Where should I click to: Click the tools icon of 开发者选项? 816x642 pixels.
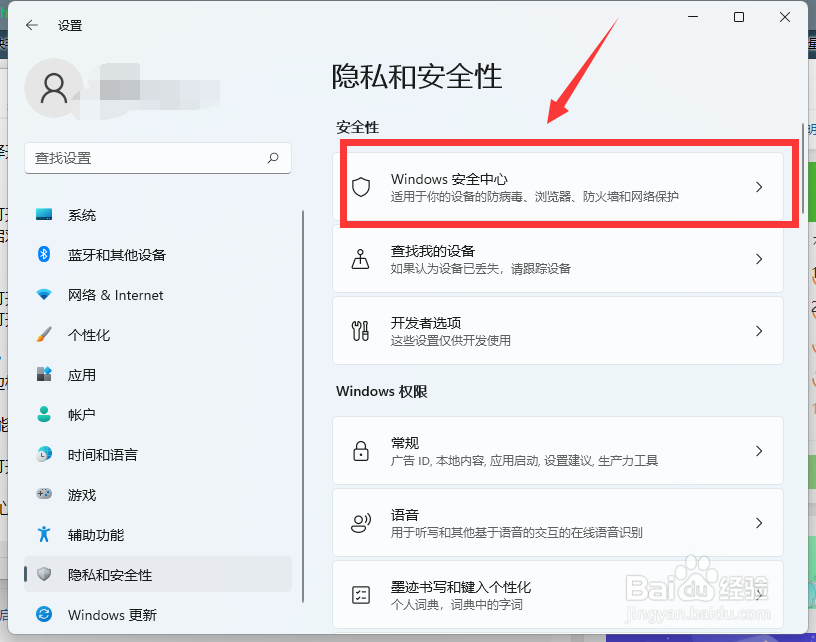361,331
